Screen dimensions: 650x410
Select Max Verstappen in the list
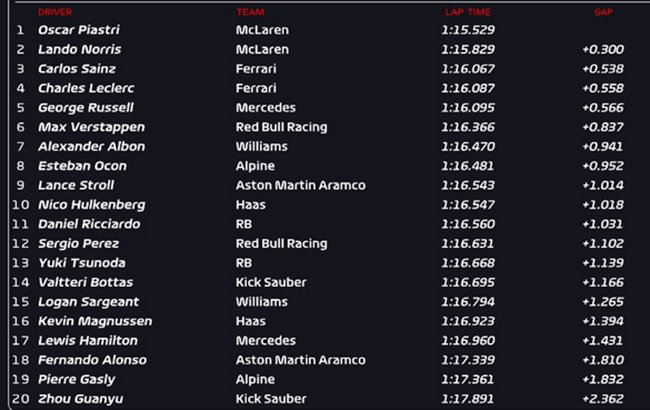click(x=91, y=127)
